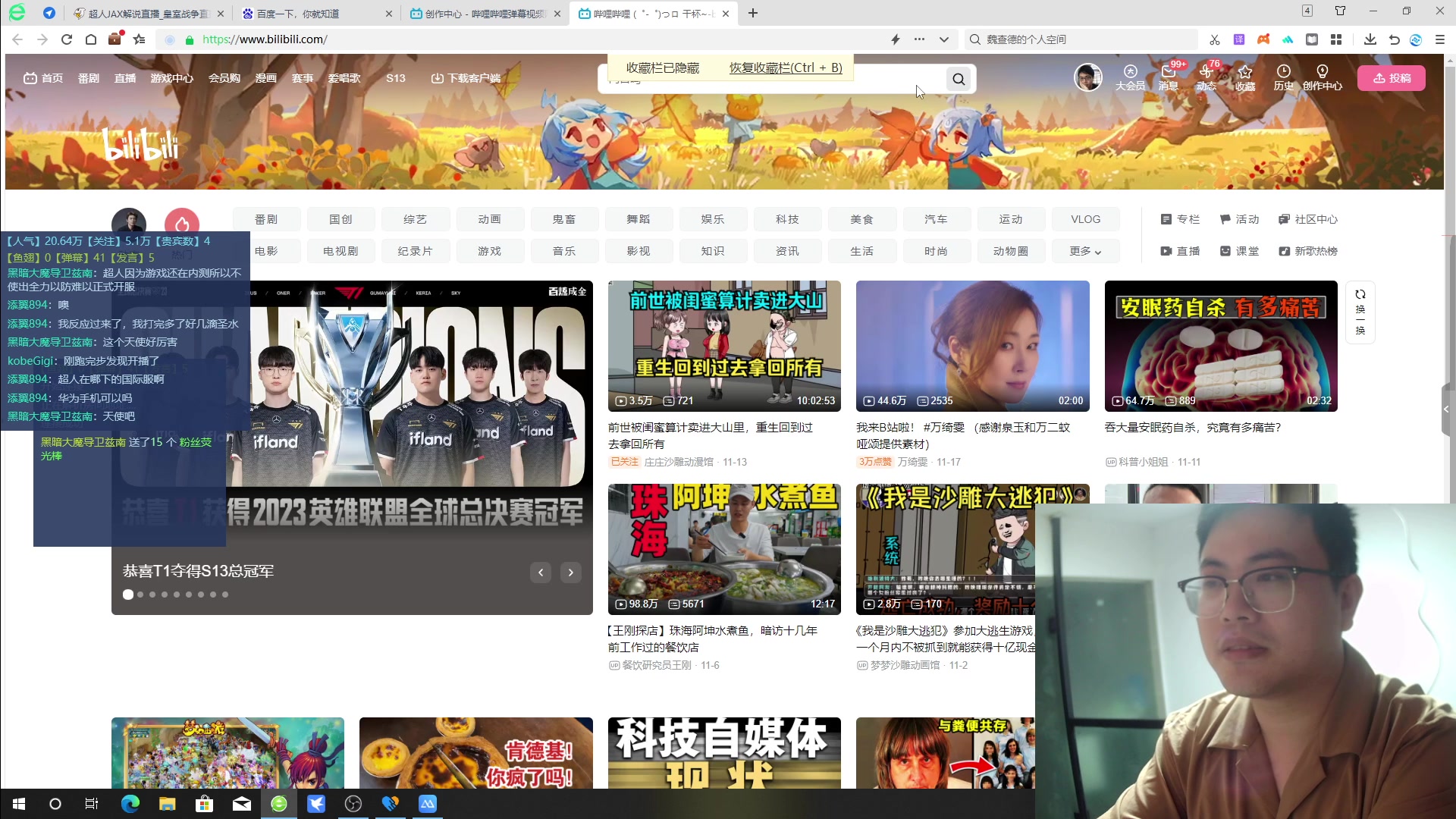Open the orange game controller extension
The height and width of the screenshot is (819, 1456).
pyautogui.click(x=1263, y=39)
